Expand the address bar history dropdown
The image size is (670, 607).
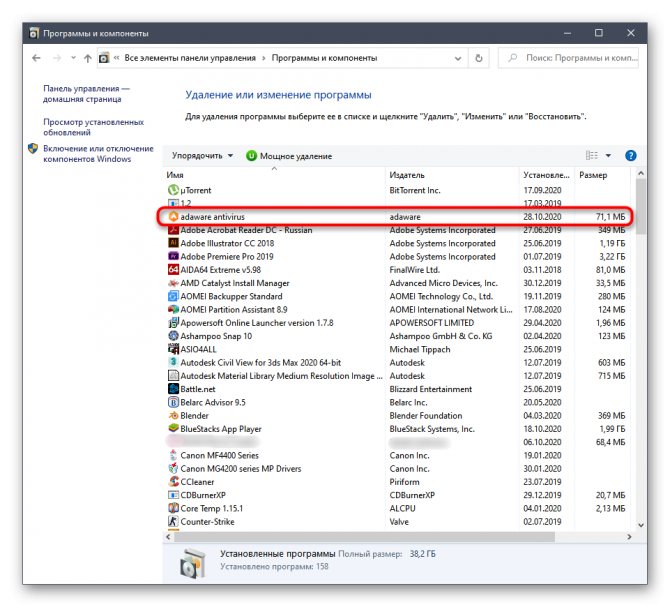[x=458, y=58]
